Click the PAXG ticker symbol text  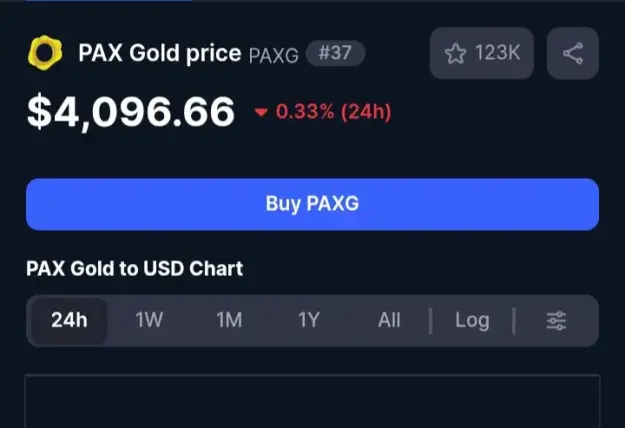pyautogui.click(x=273, y=55)
